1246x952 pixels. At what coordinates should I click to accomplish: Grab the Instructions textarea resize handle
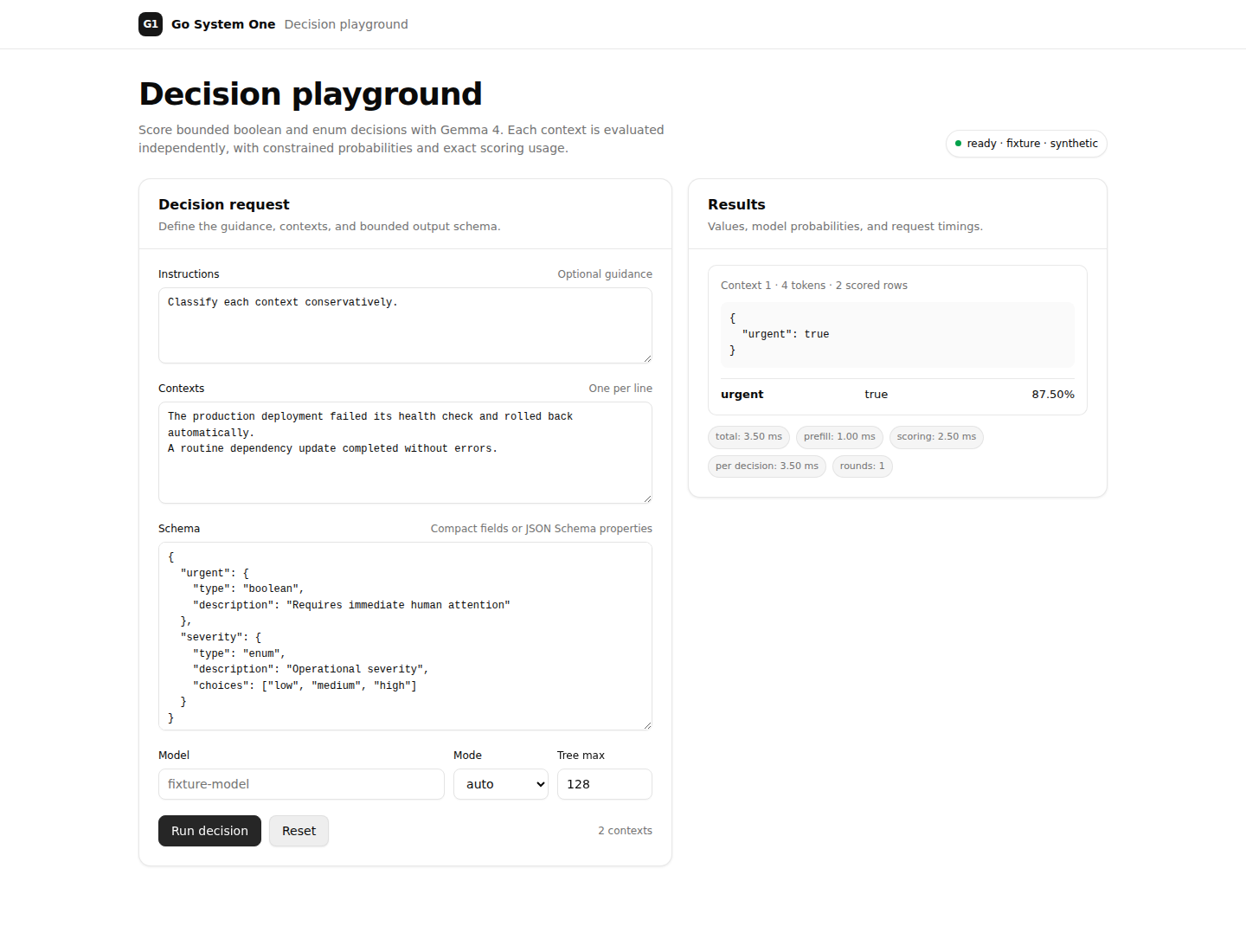(646, 357)
